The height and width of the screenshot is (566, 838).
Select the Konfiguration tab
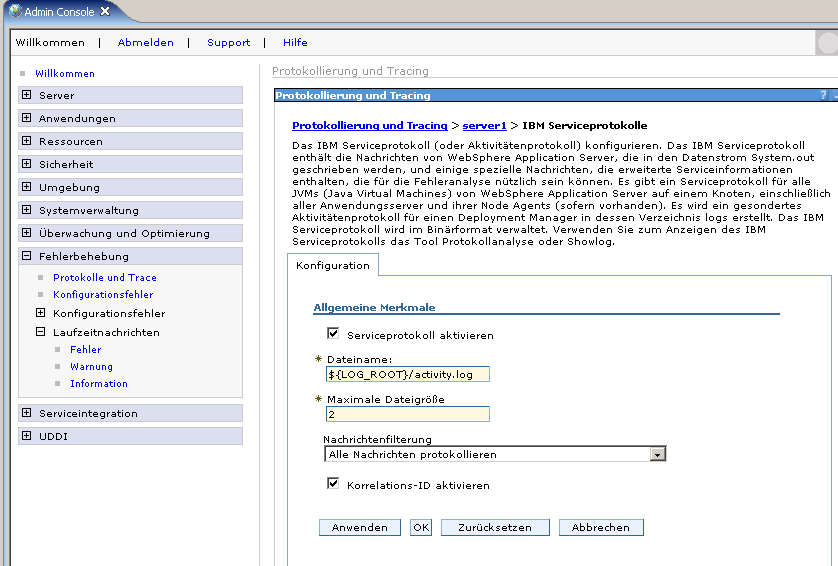(x=333, y=266)
